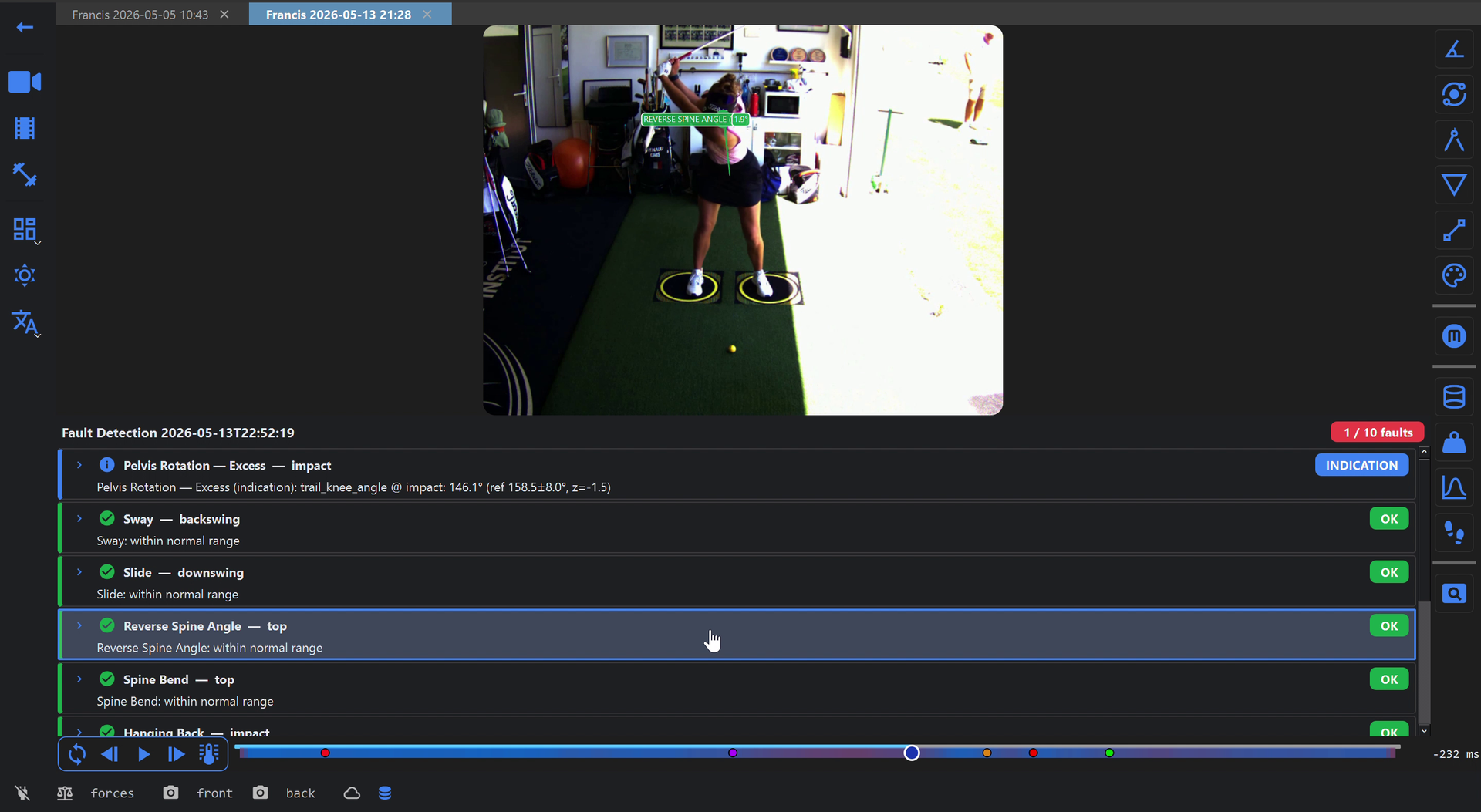Close the Francis 2026-05-13 21:28 tab

click(x=427, y=15)
